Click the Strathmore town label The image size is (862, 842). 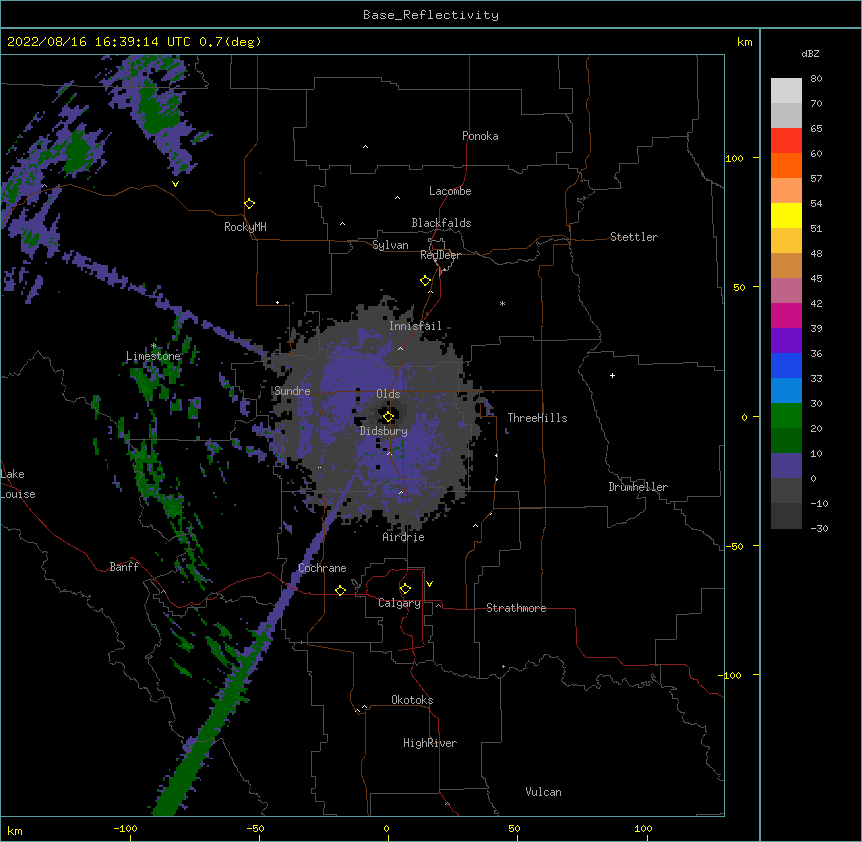(516, 608)
